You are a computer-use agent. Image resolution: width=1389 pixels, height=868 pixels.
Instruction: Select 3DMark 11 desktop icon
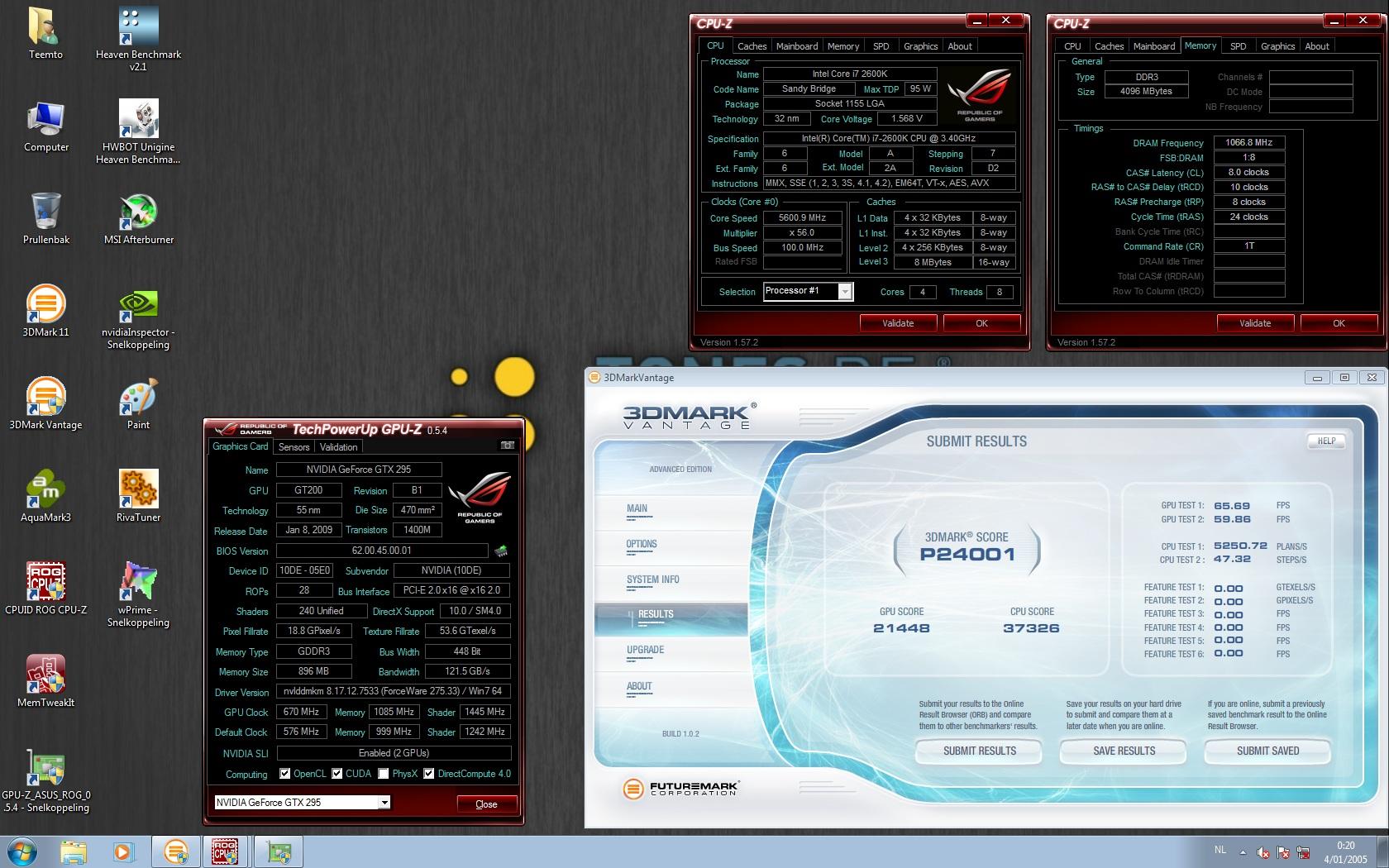click(45, 311)
